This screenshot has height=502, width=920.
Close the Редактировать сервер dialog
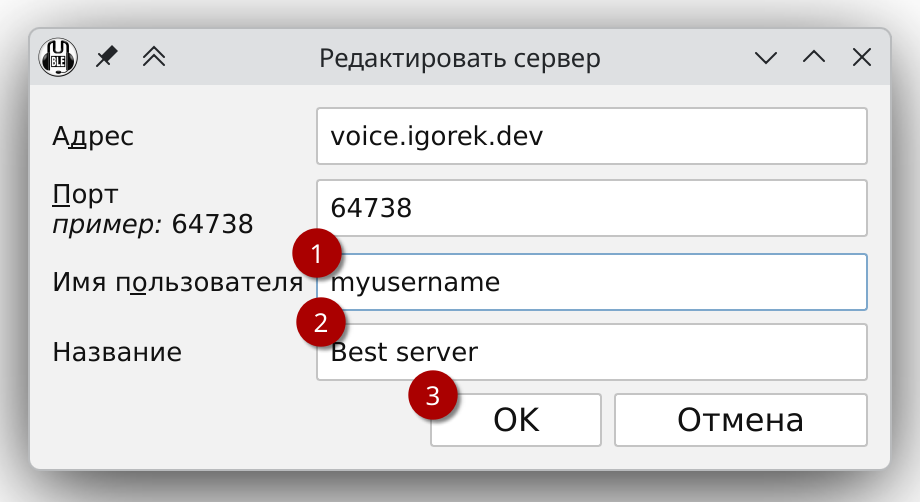(x=861, y=57)
